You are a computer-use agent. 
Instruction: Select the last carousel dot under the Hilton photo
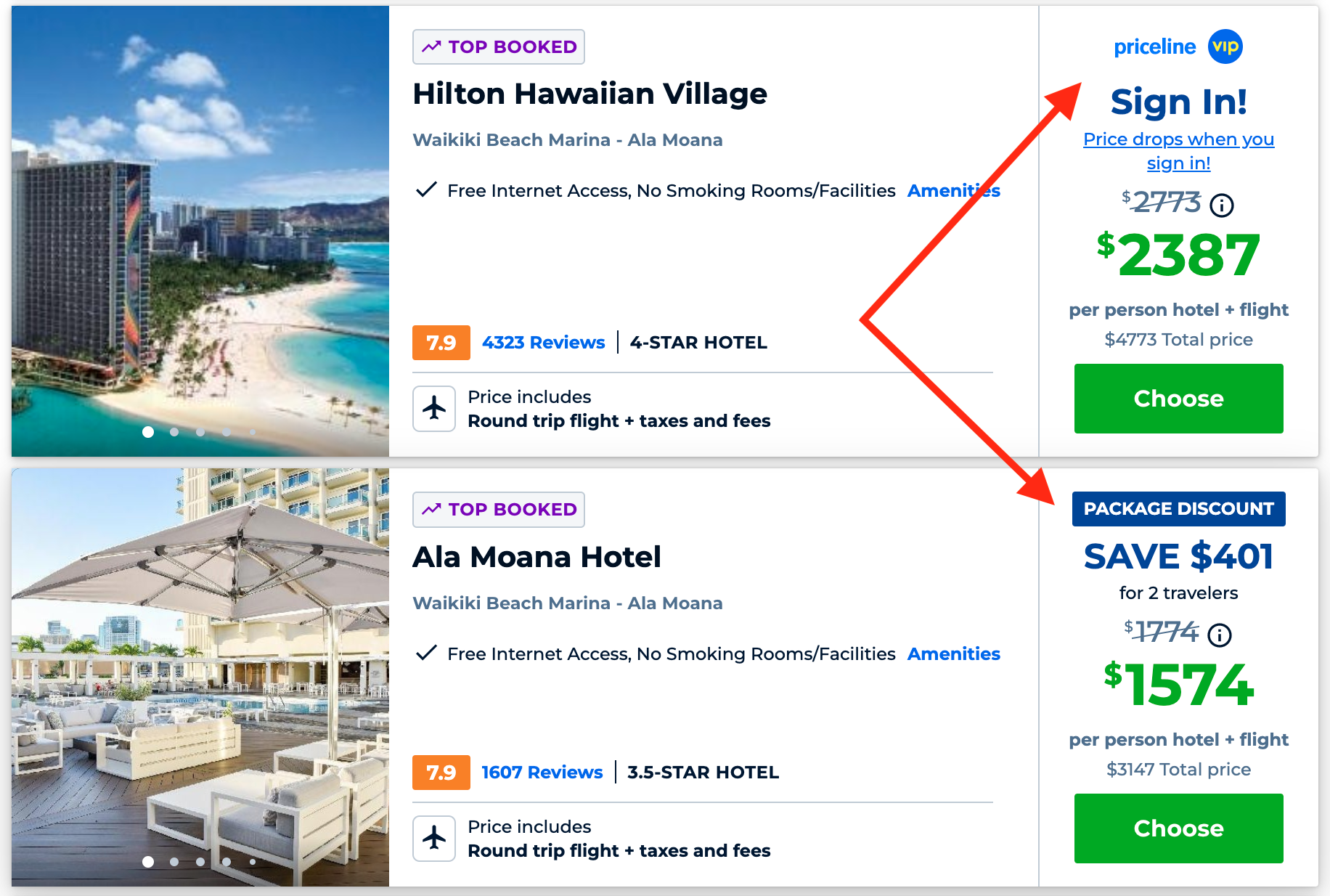point(252,432)
